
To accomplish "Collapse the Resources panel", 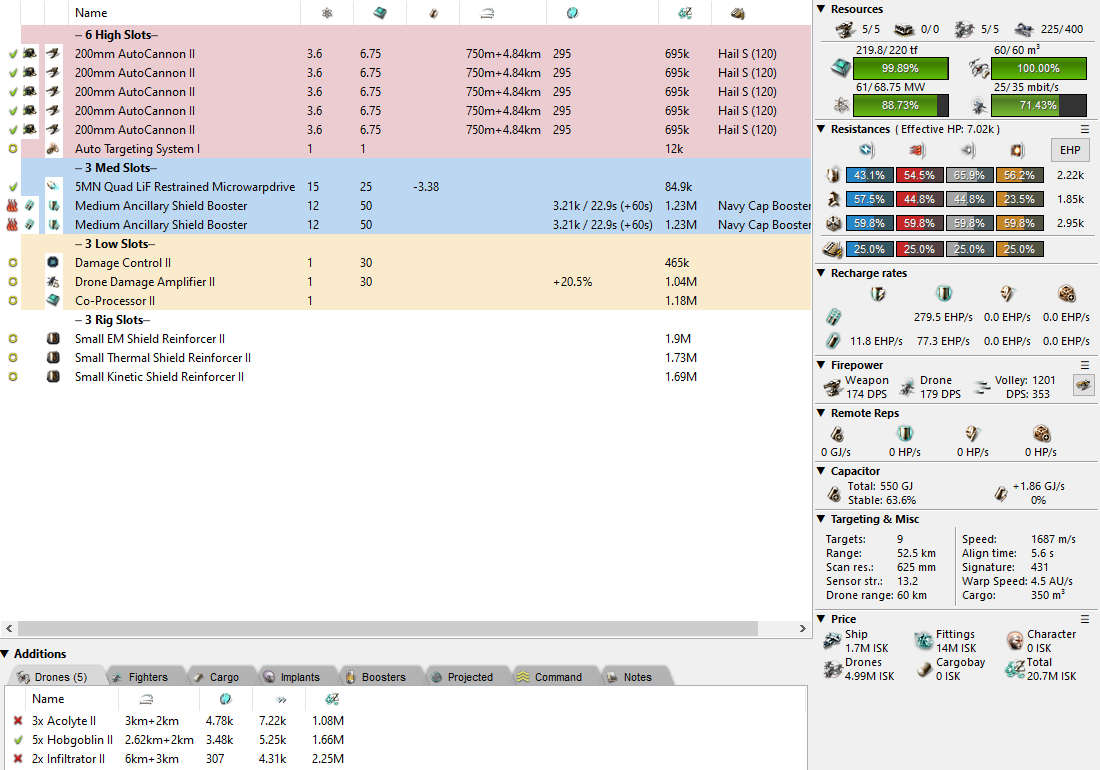I will pyautogui.click(x=821, y=9).
